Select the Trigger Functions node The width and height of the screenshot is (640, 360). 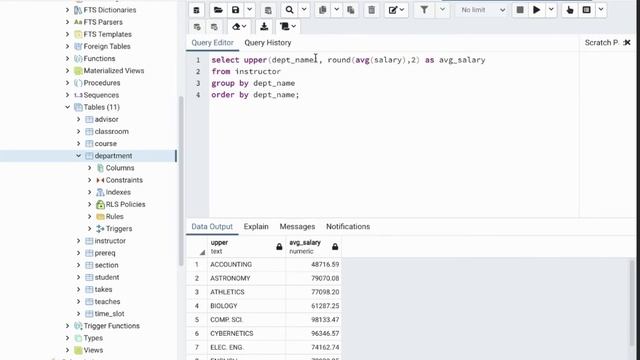pos(111,326)
